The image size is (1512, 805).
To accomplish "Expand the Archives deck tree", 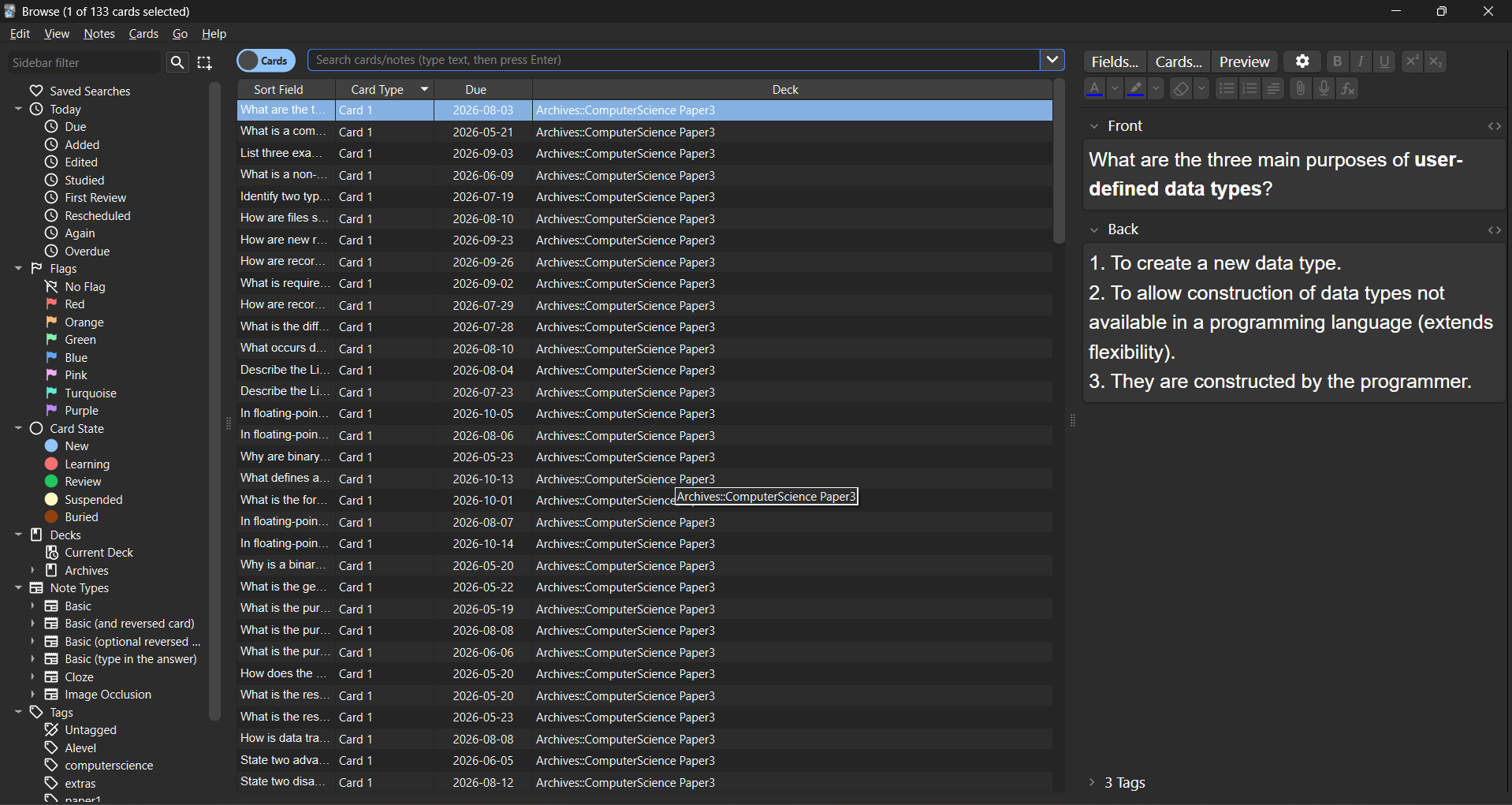I will tap(32, 570).
